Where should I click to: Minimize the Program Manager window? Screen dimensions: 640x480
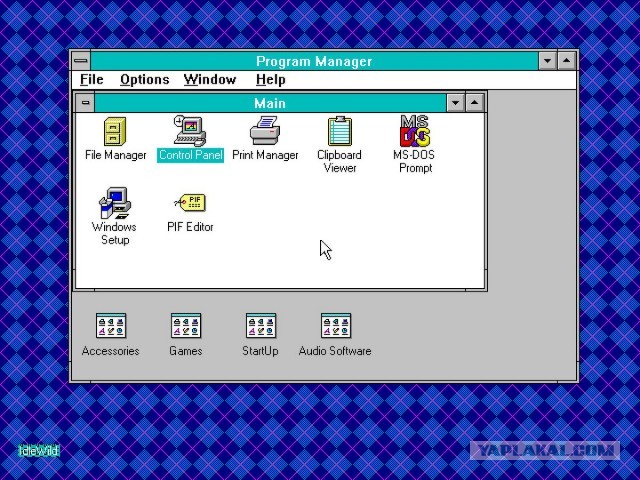click(x=547, y=61)
